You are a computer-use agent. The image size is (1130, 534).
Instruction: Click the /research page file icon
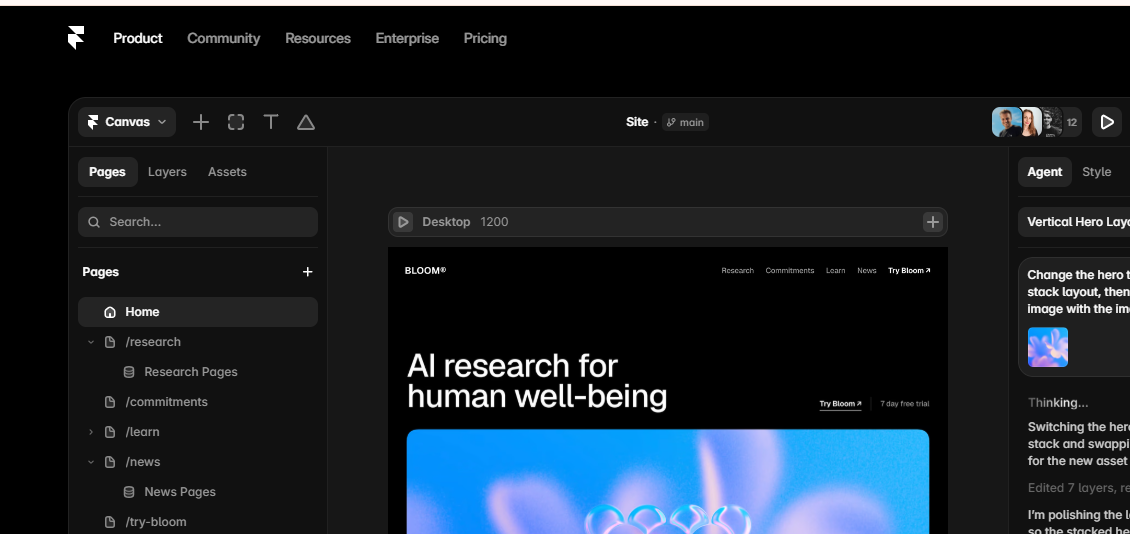(x=110, y=342)
